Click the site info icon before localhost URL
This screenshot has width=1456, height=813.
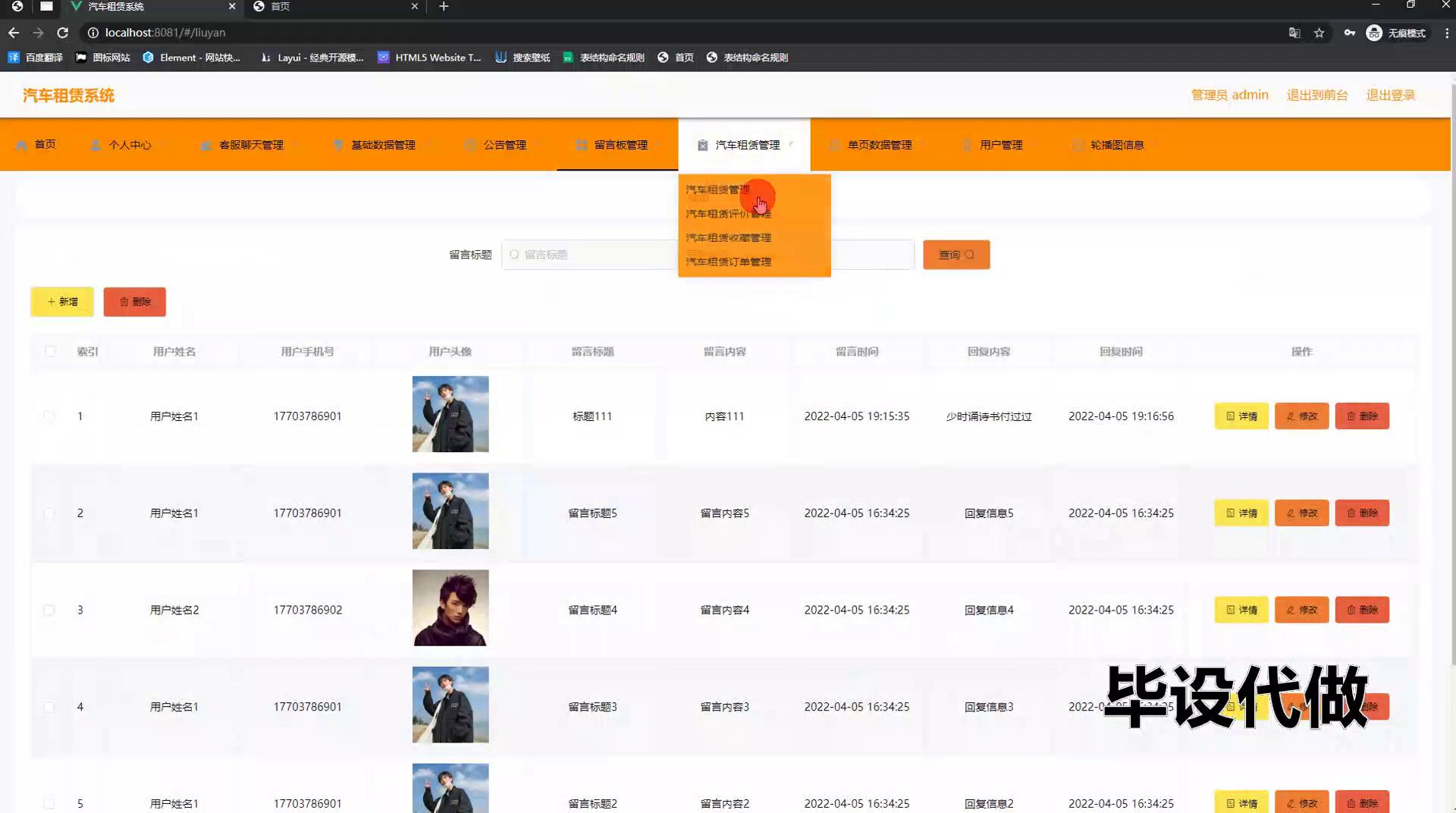(93, 33)
